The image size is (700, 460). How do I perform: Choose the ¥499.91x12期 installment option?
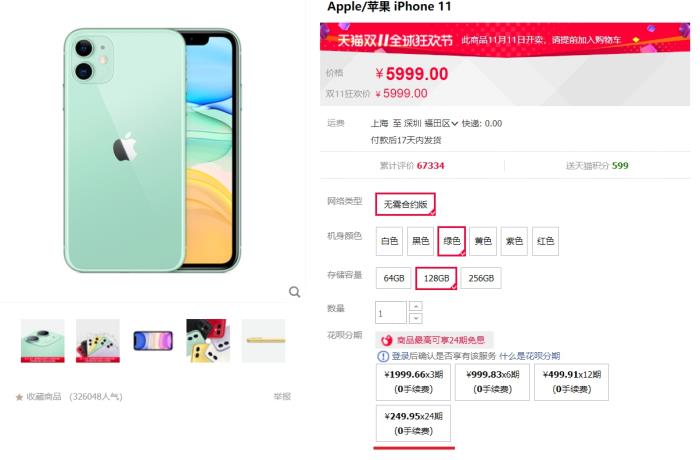coord(571,382)
